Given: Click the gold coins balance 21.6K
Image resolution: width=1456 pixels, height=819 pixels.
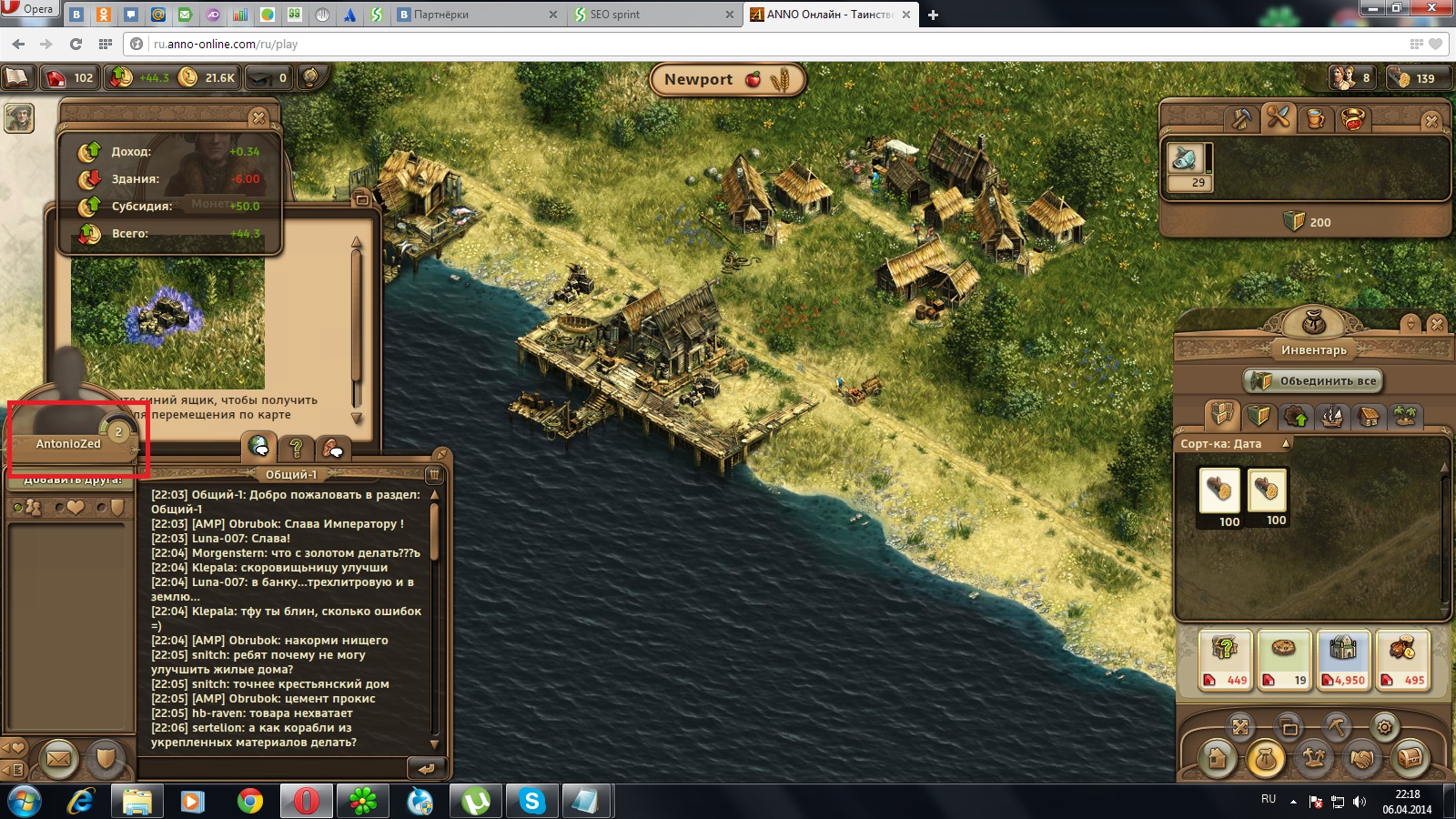Looking at the screenshot, I should (207, 77).
